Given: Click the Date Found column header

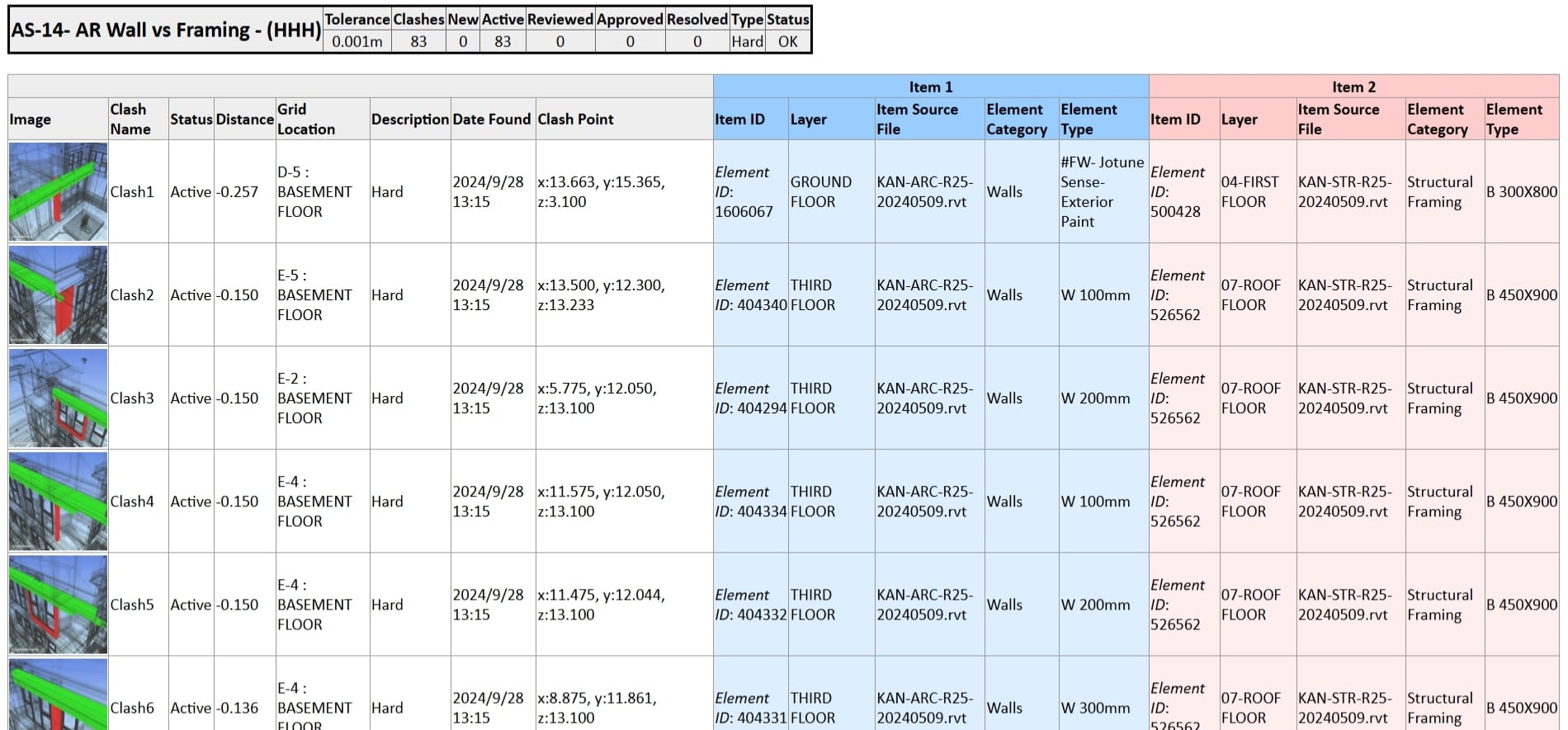Looking at the screenshot, I should tap(492, 119).
